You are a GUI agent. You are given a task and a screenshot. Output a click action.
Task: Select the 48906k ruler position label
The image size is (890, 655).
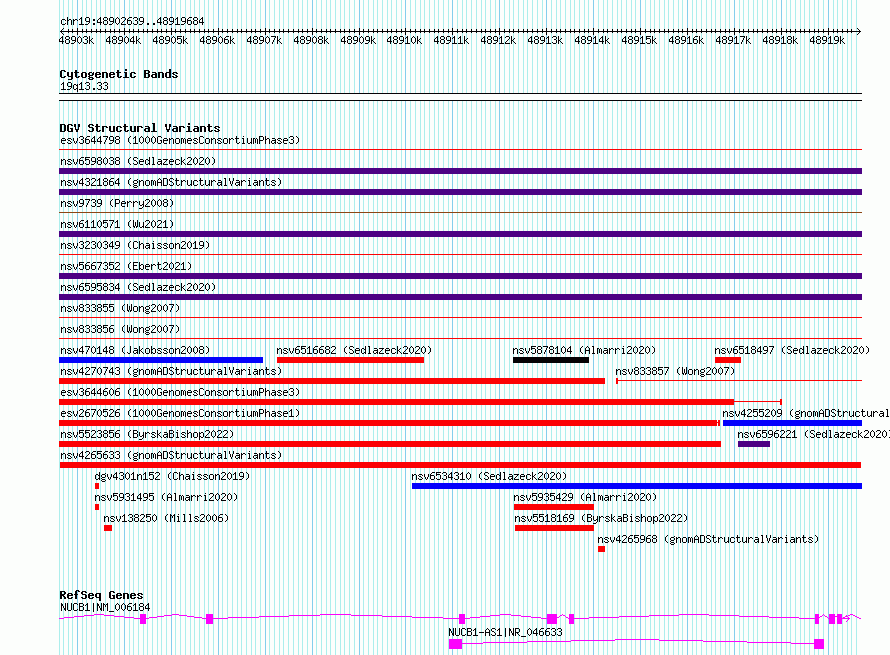point(217,40)
